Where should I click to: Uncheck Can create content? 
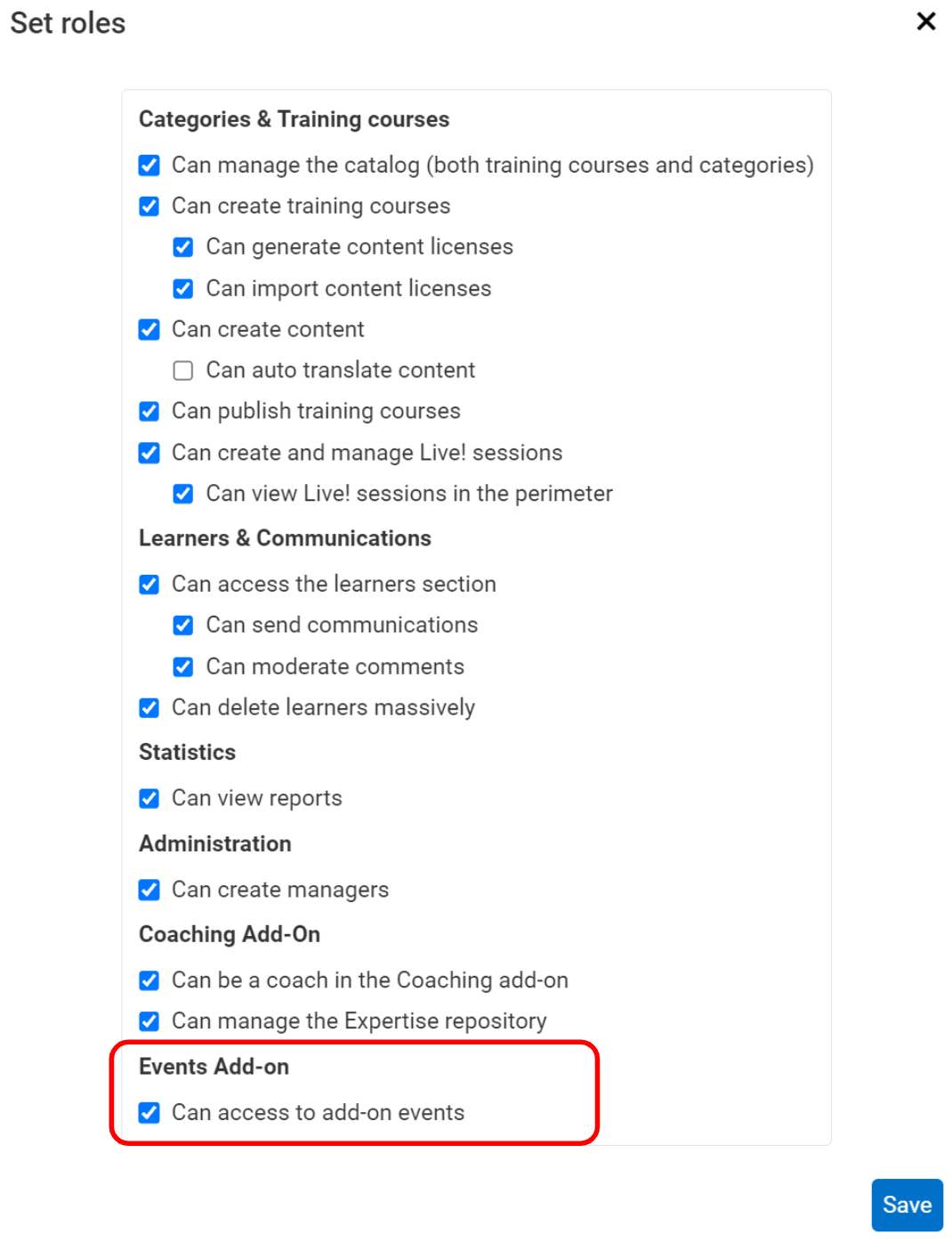[x=149, y=330]
